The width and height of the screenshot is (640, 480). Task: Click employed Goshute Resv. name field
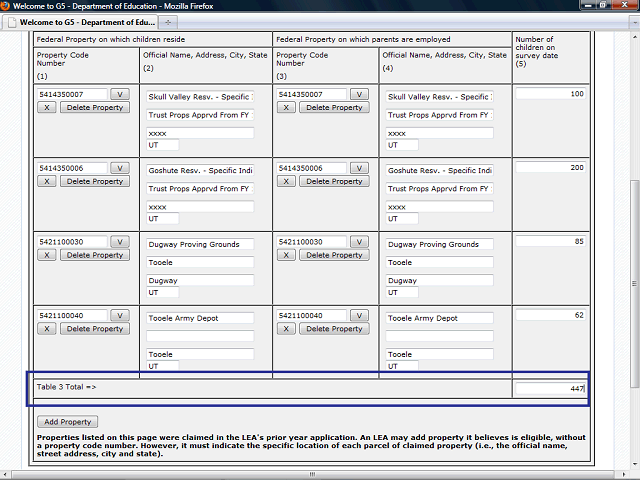click(440, 170)
